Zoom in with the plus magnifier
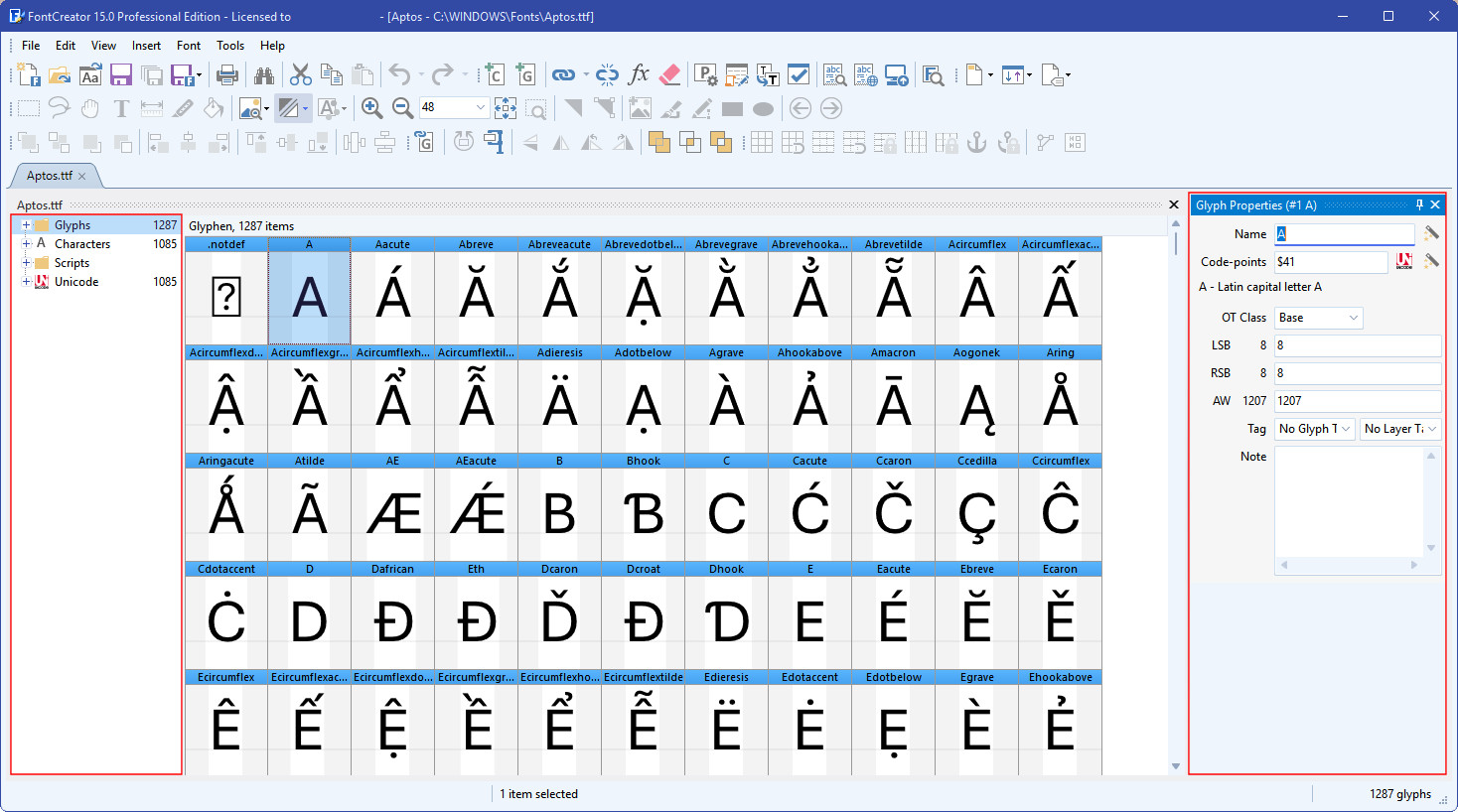This screenshot has width=1458, height=812. [372, 107]
